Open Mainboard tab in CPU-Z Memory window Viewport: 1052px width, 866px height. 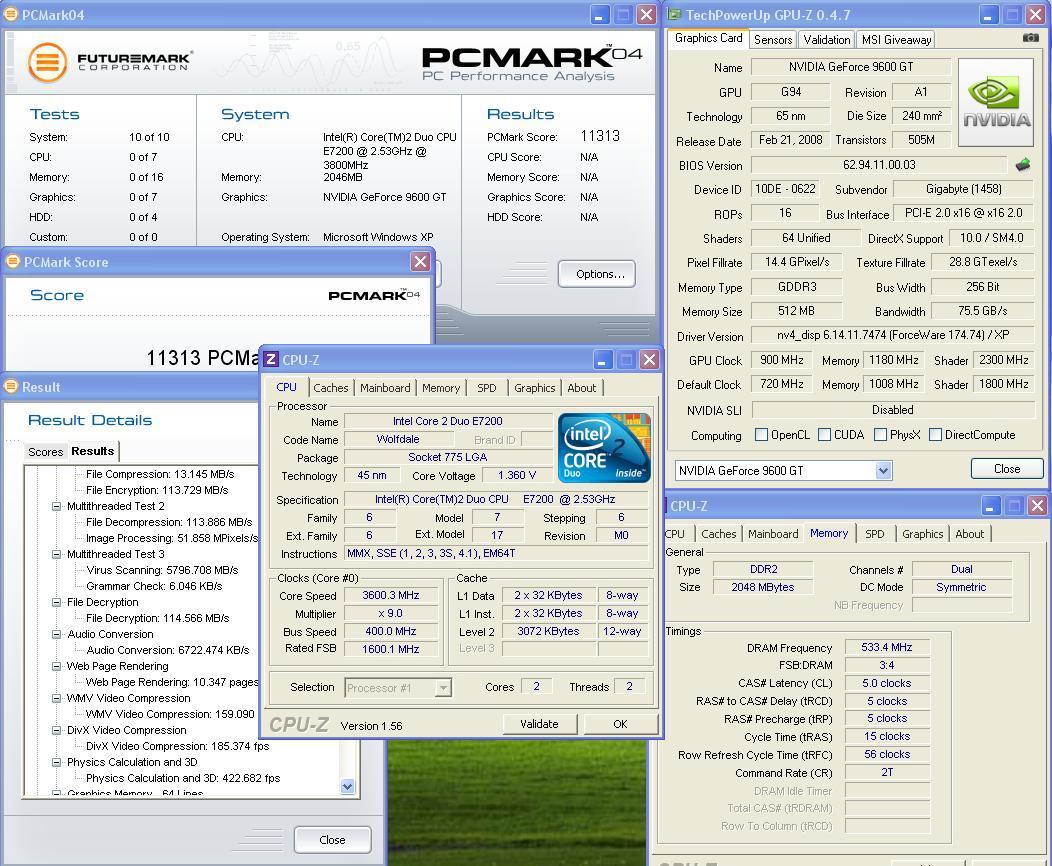point(773,534)
